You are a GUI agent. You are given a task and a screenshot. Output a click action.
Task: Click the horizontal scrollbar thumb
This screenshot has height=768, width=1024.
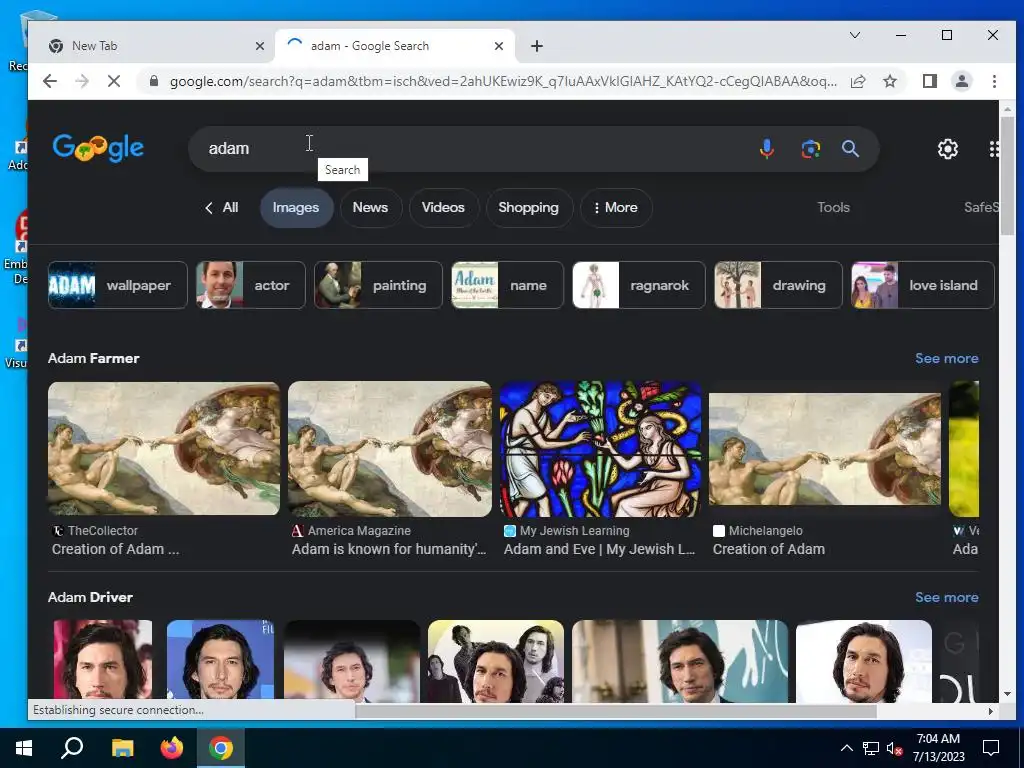(x=615, y=711)
